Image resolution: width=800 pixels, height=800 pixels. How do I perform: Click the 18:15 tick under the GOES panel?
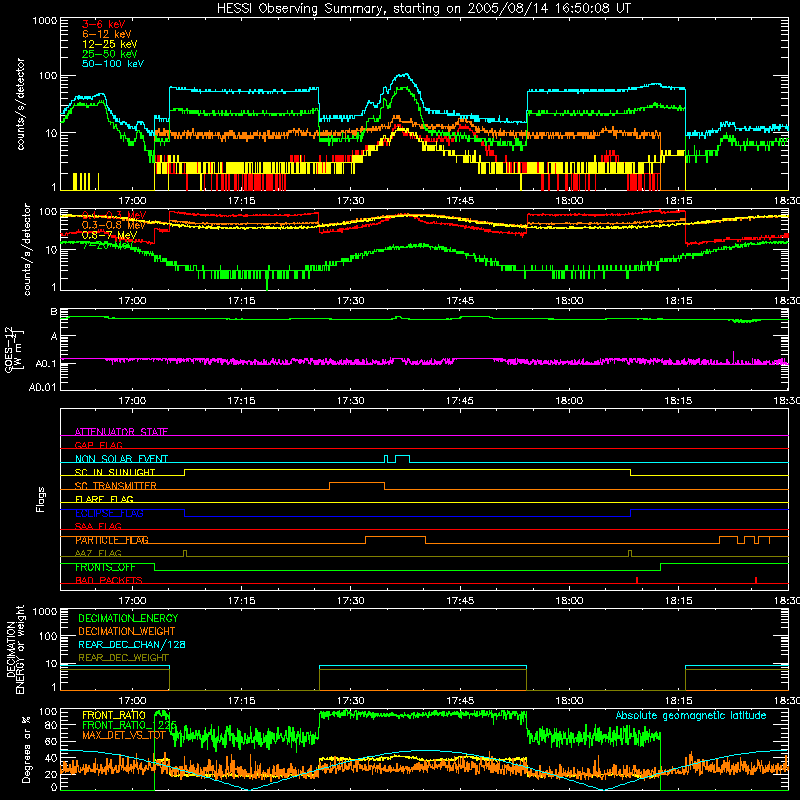coord(678,401)
